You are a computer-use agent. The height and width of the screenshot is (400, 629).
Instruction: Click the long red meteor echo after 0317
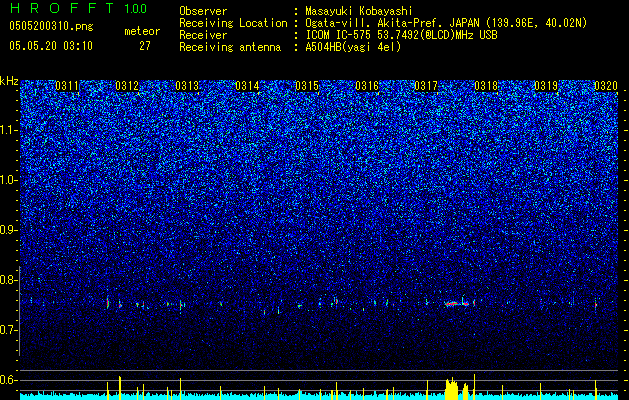(457, 304)
